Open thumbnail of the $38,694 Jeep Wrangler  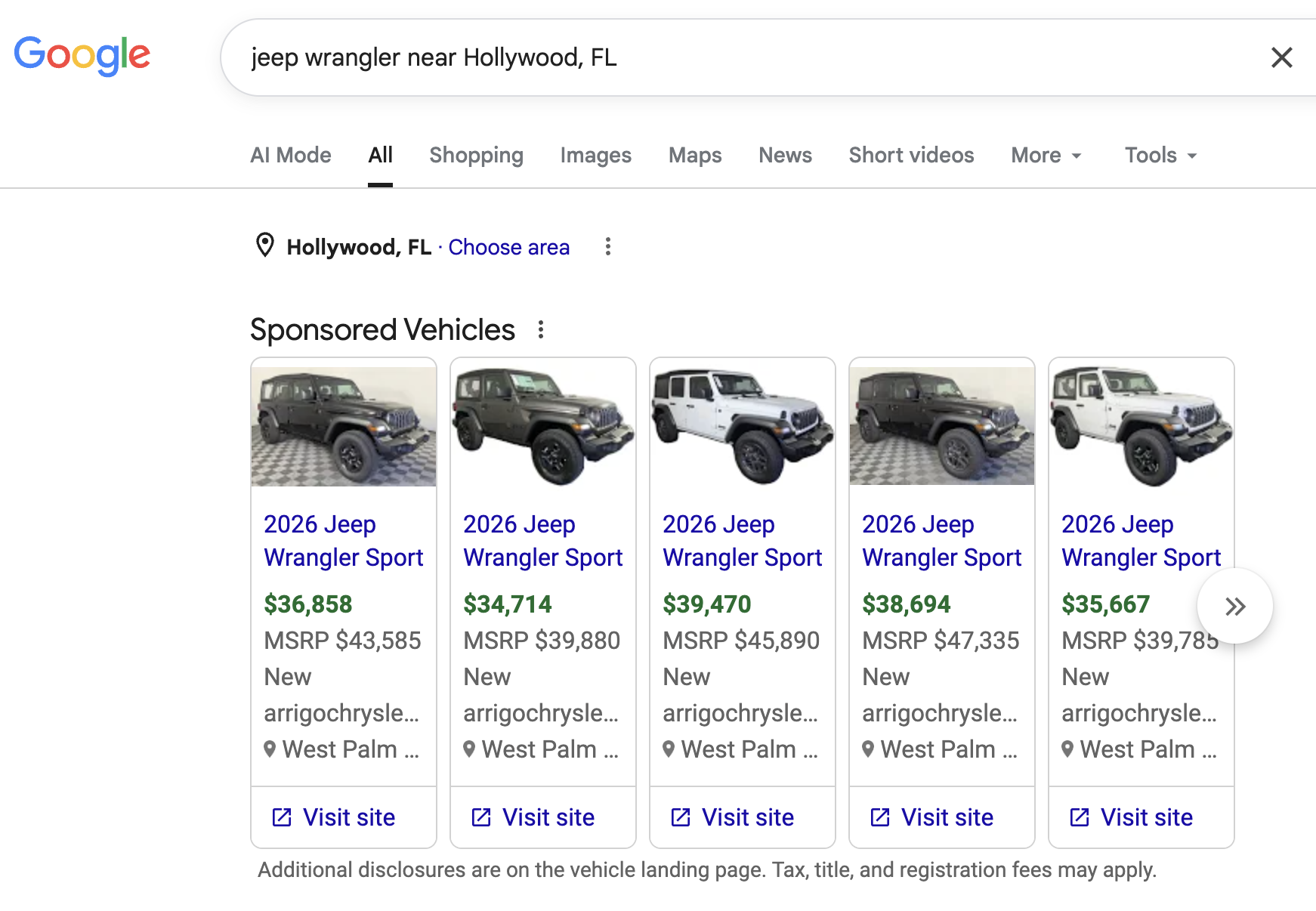942,427
